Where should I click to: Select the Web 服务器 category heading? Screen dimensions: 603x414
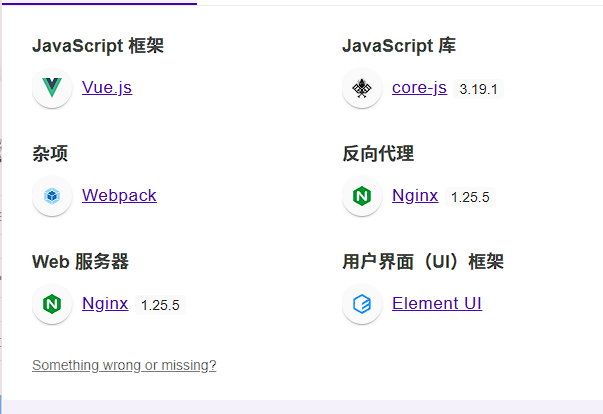pyautogui.click(x=80, y=262)
